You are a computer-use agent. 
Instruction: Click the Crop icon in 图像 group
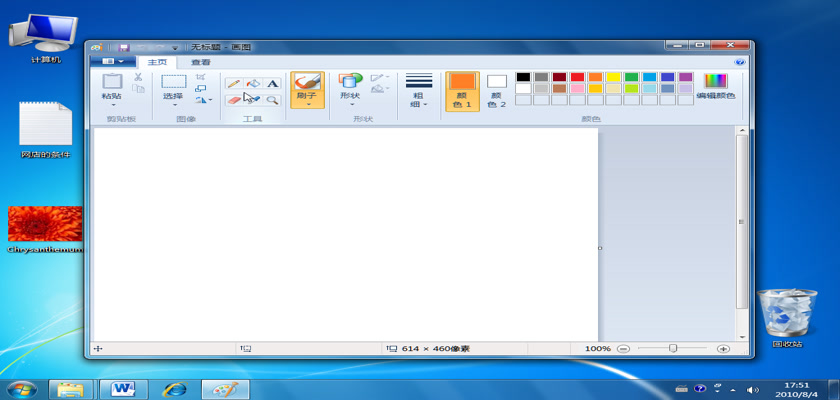tap(201, 77)
